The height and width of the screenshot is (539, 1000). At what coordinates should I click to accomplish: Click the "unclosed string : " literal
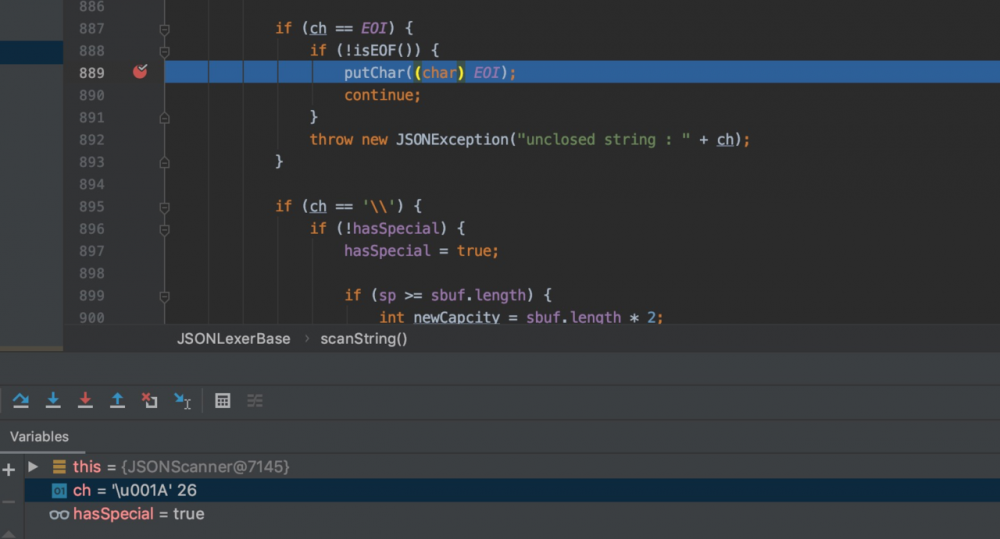603,140
